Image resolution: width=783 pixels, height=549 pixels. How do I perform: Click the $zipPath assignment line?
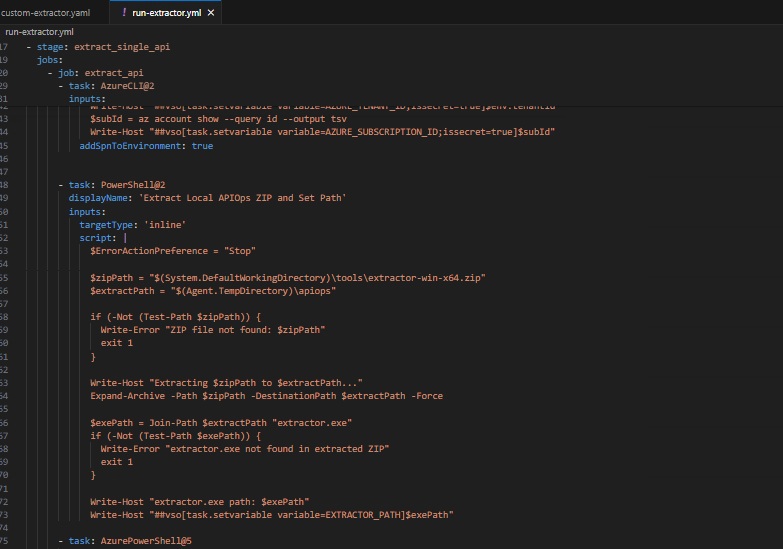point(288,278)
